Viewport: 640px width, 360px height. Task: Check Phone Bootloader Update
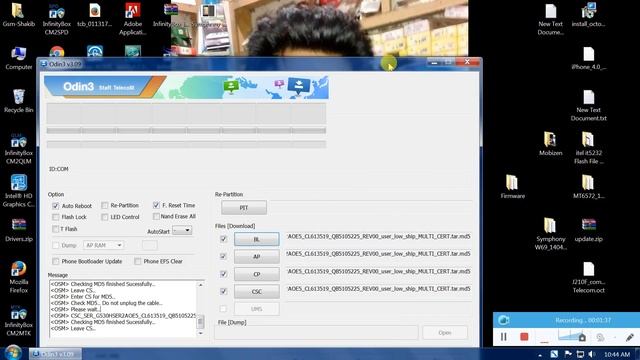click(x=56, y=261)
